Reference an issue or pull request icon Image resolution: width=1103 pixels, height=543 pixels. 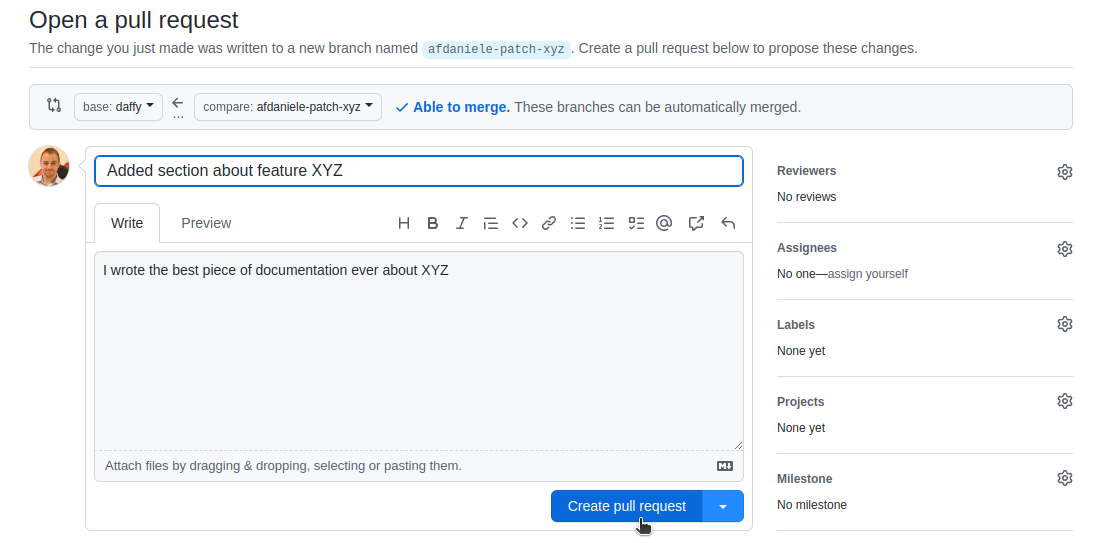coord(696,223)
